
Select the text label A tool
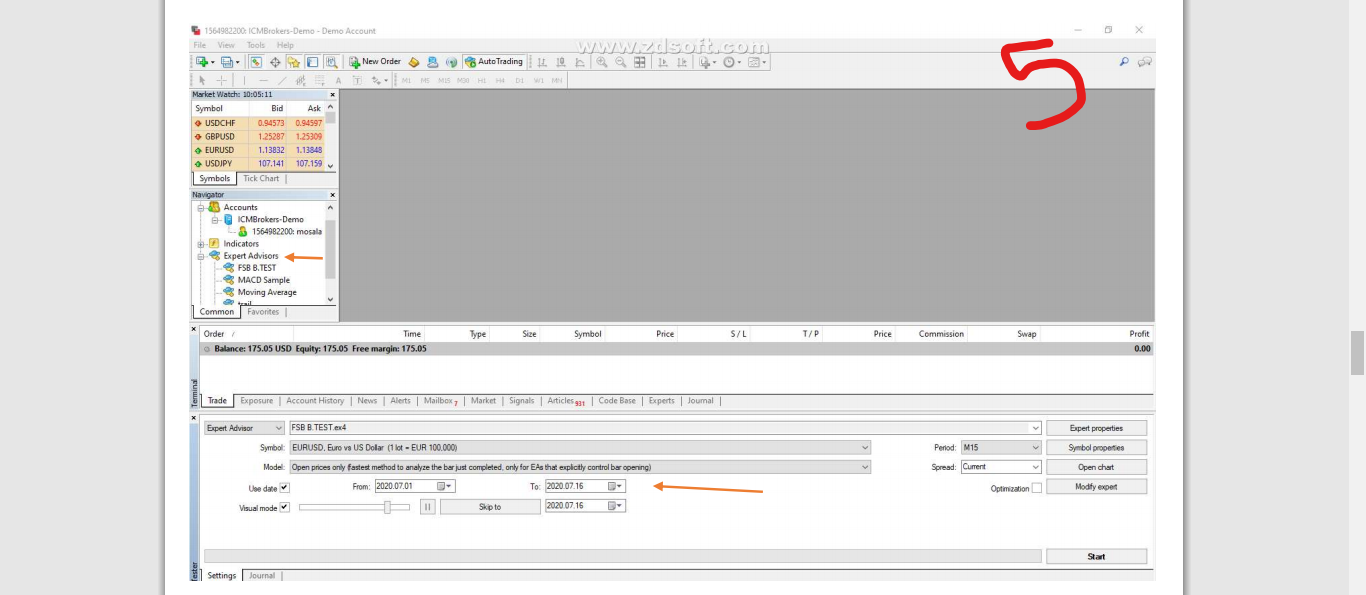pos(338,80)
